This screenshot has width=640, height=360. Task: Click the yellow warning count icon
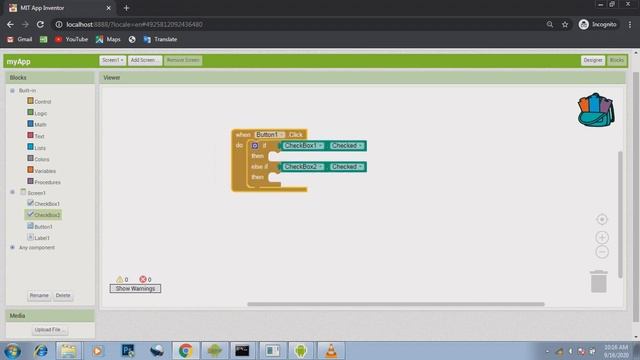120,279
